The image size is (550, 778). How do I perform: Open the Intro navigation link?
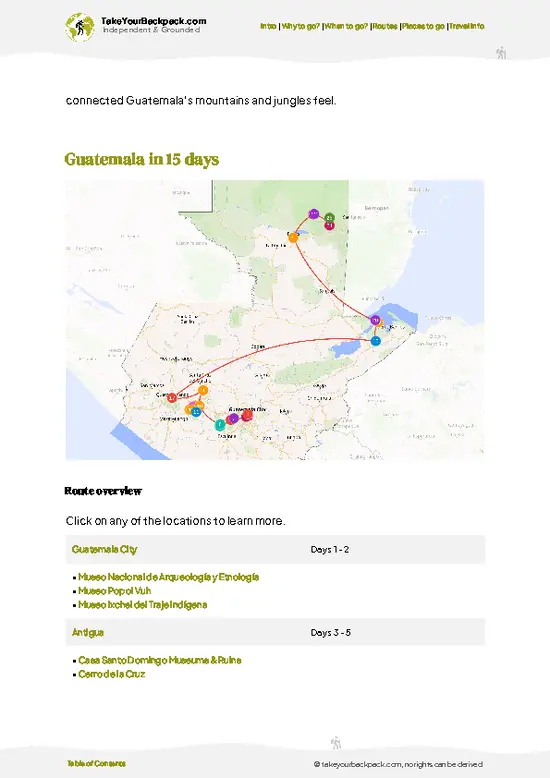tap(268, 26)
